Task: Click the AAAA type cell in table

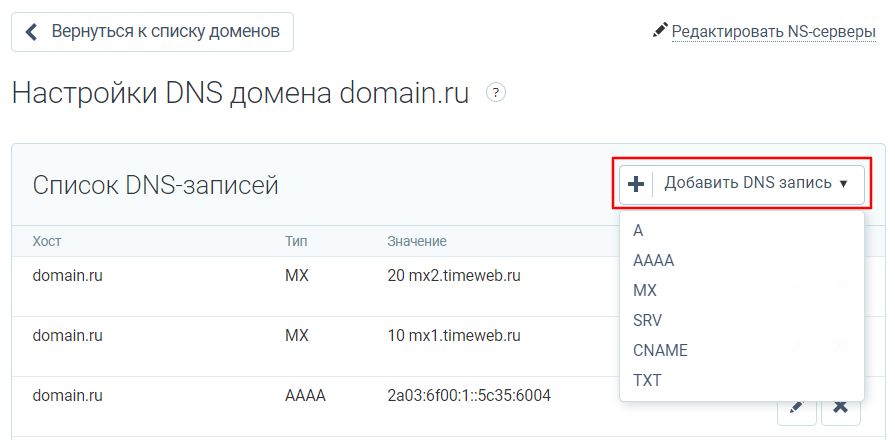Action: point(305,395)
